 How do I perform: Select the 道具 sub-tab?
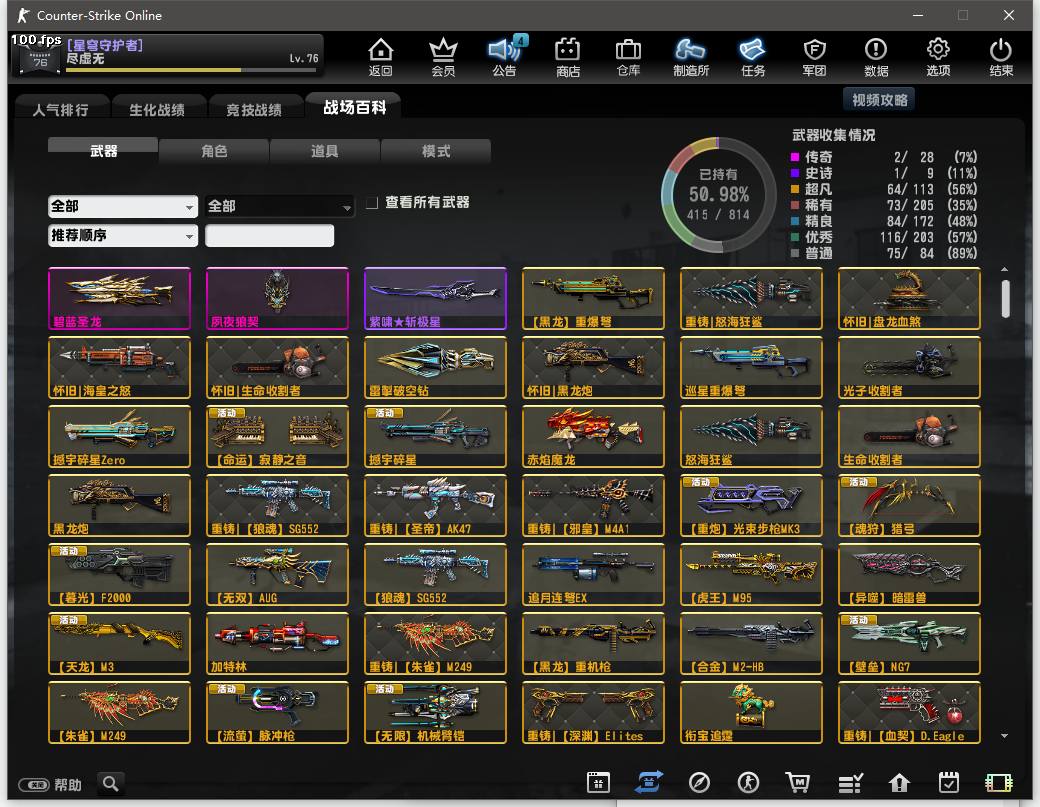(x=325, y=151)
